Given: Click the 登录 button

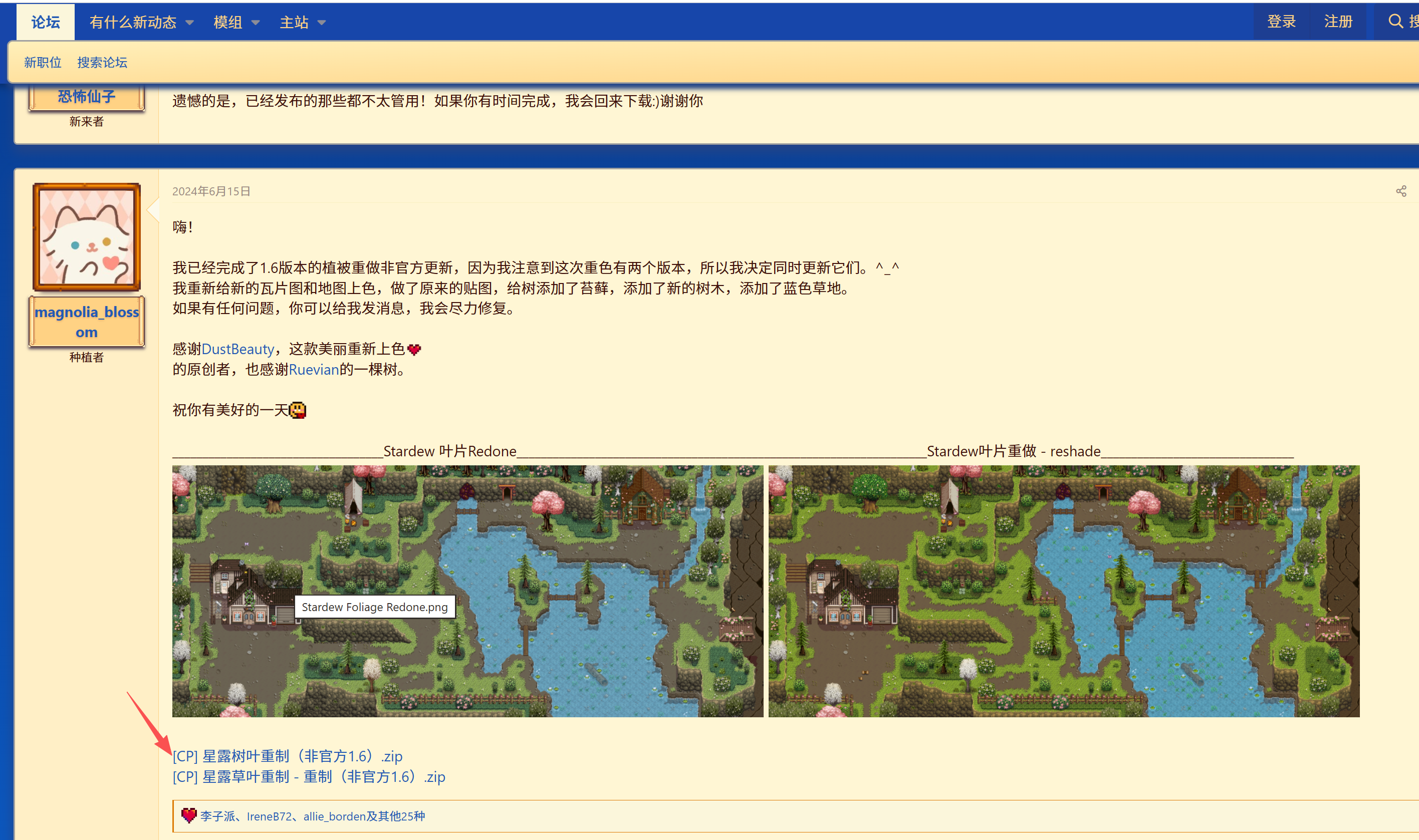Looking at the screenshot, I should click(x=1281, y=22).
